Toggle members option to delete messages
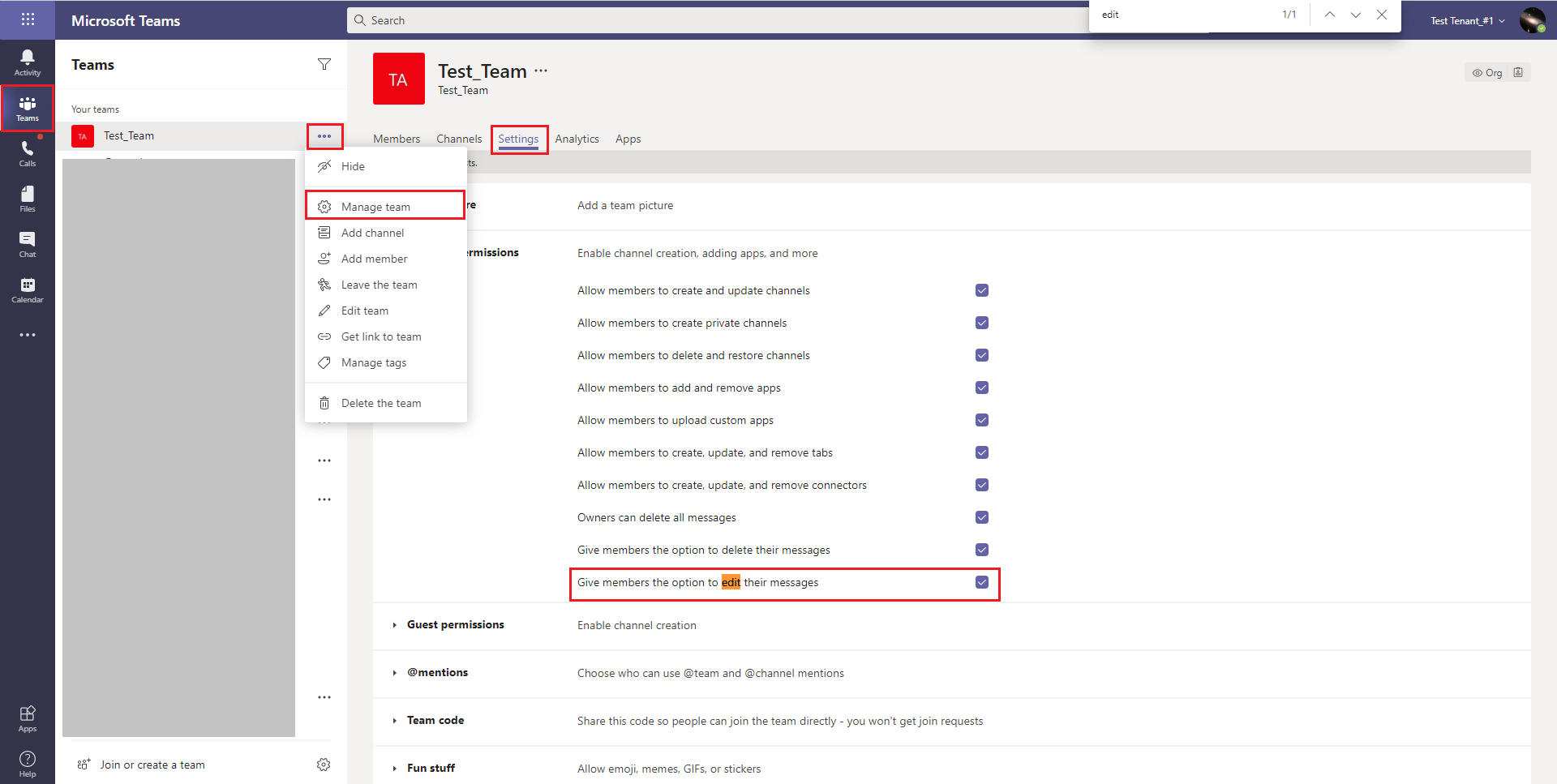The width and height of the screenshot is (1557, 784). click(x=982, y=550)
